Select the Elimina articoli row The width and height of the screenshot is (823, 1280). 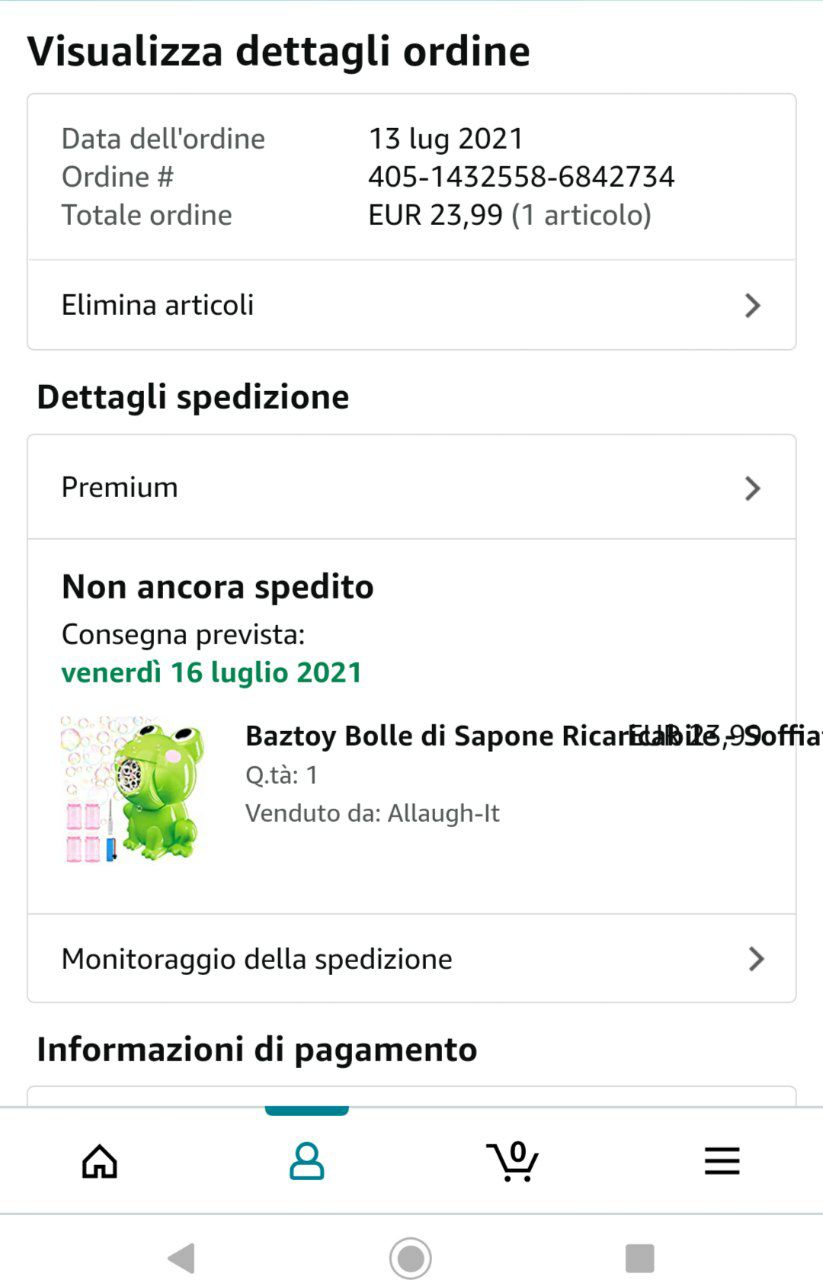coord(158,305)
